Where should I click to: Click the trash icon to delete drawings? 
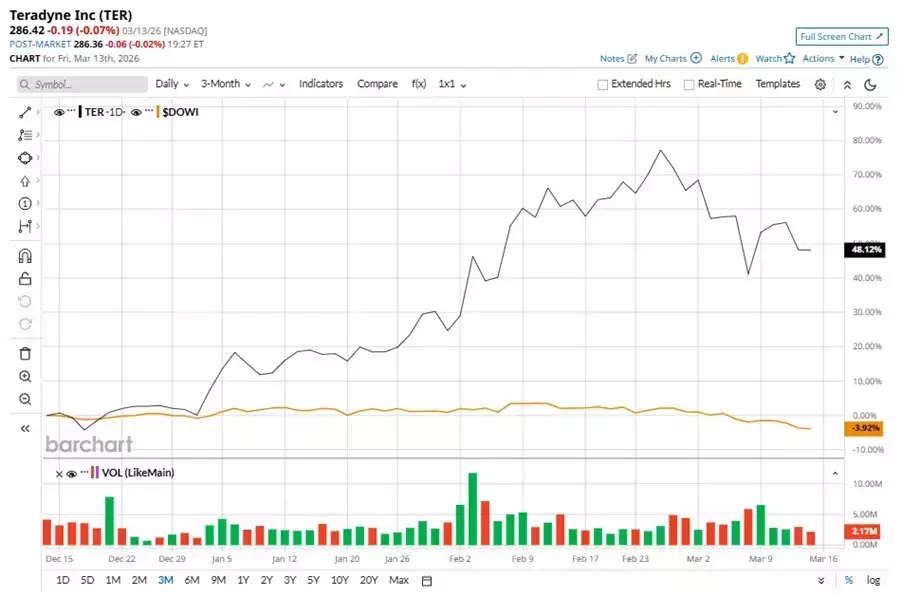25,353
